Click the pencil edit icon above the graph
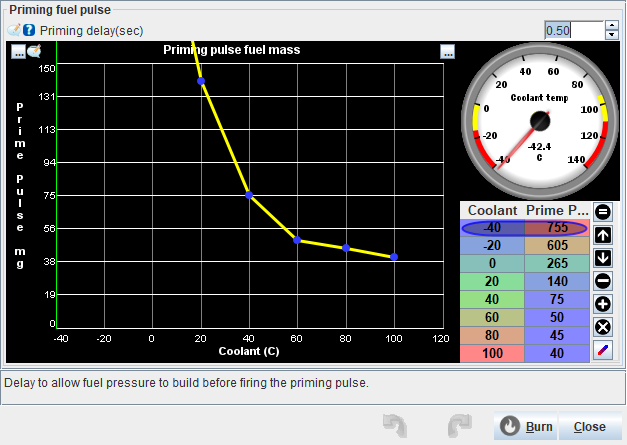Image resolution: width=627 pixels, height=445 pixels. pyautogui.click(x=34, y=51)
